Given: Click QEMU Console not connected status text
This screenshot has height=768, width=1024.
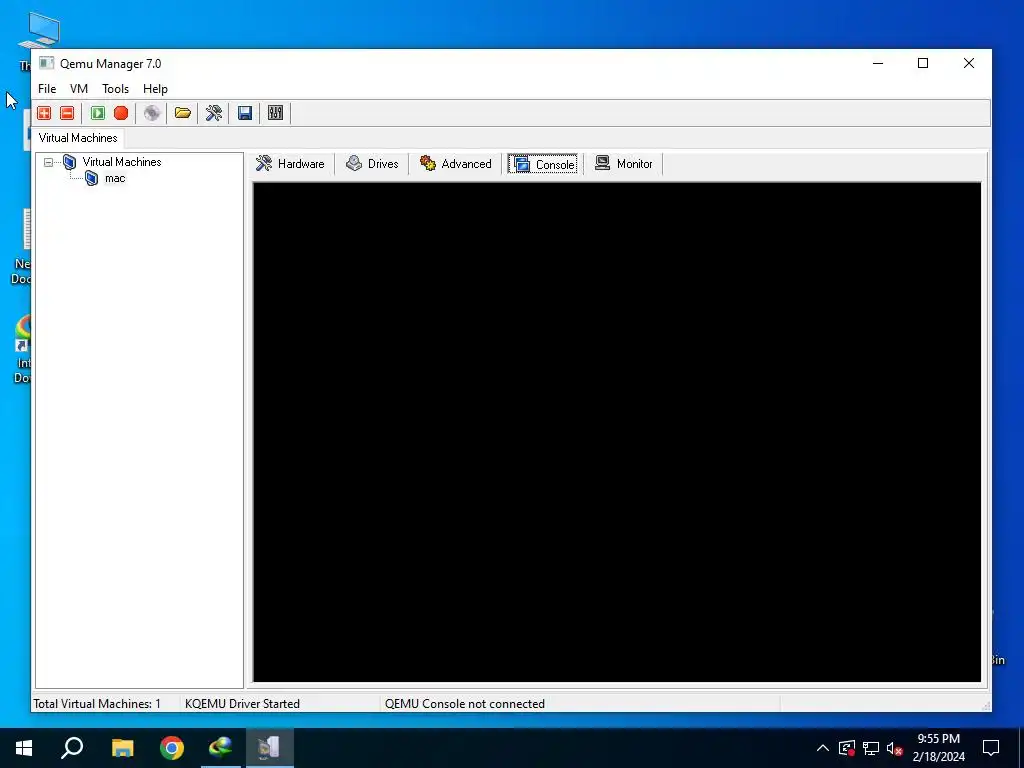Looking at the screenshot, I should point(465,704).
